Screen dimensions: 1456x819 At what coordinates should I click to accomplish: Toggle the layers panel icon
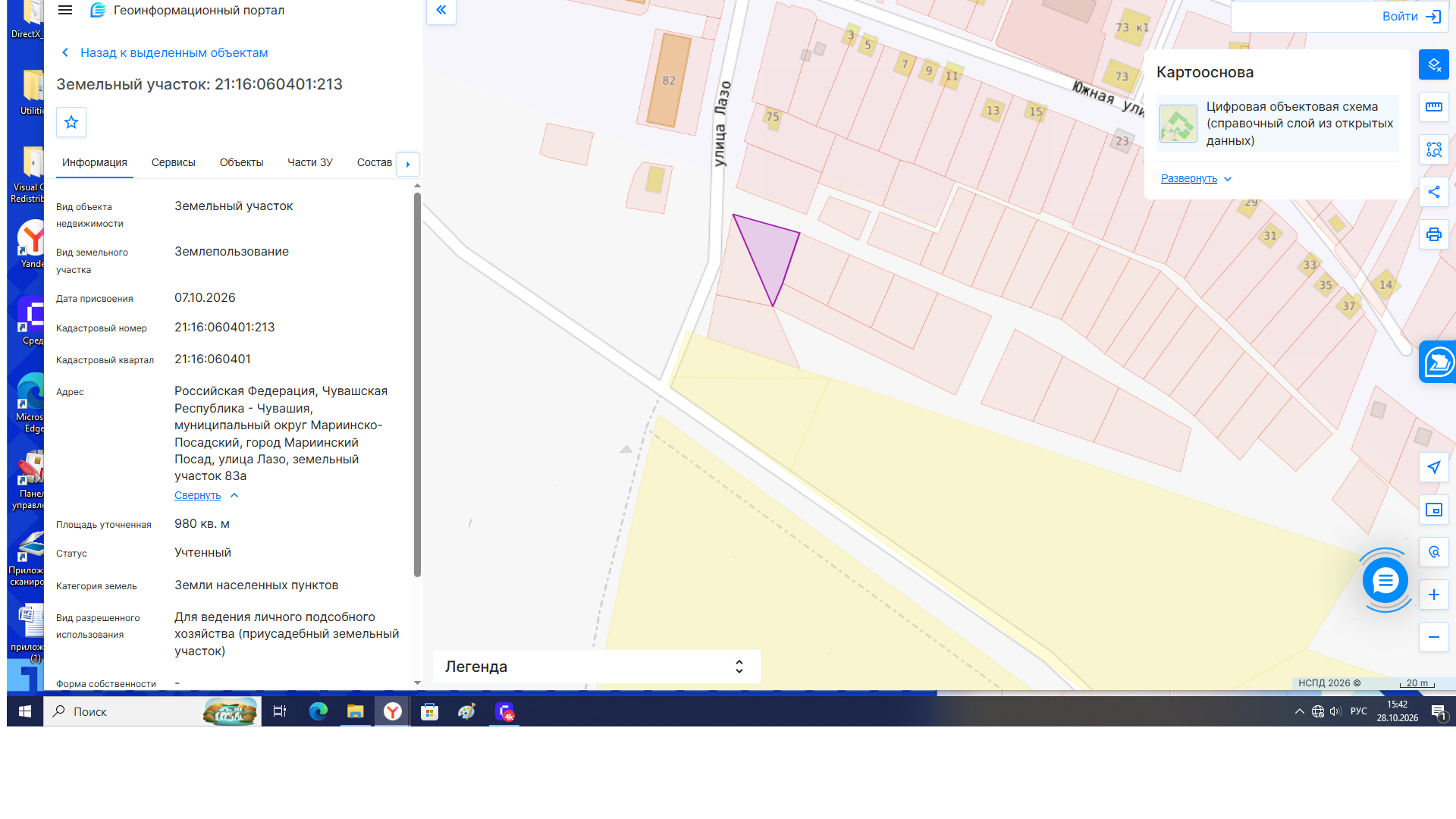click(x=1433, y=64)
